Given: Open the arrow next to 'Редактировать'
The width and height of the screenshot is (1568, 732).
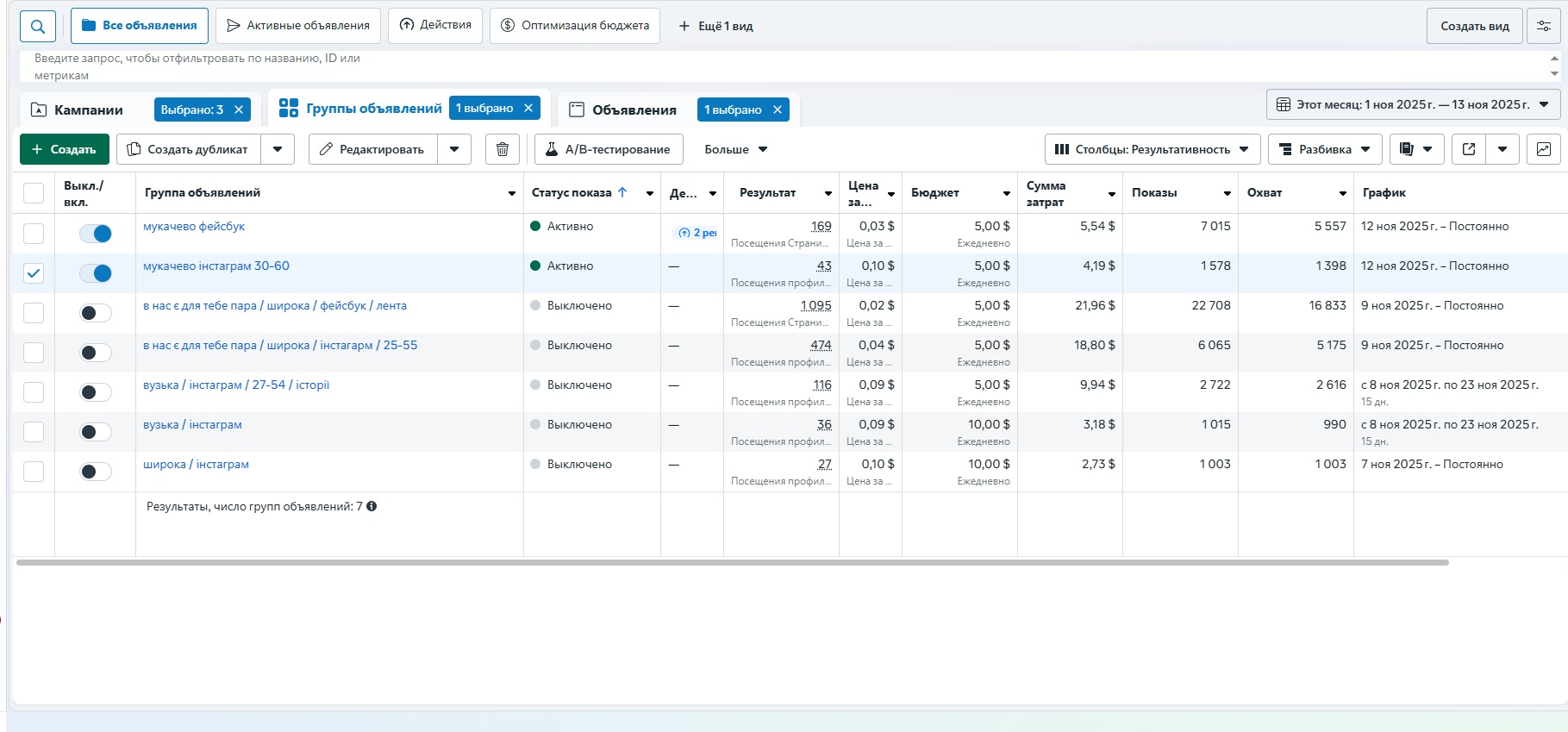Looking at the screenshot, I should coord(454,149).
